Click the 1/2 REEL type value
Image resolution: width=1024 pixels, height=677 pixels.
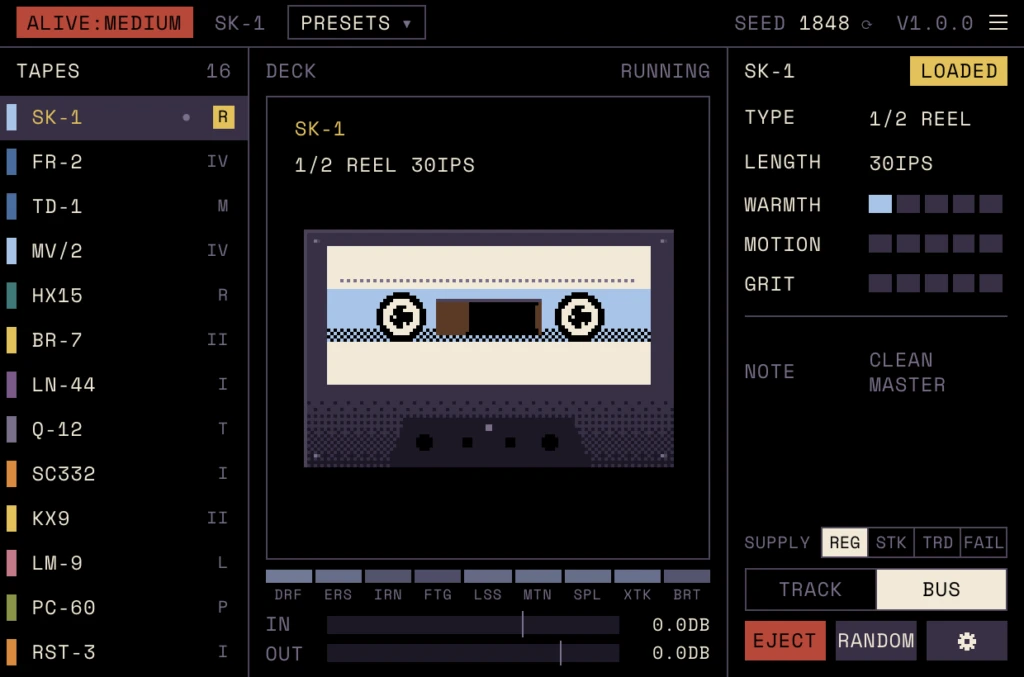920,119
